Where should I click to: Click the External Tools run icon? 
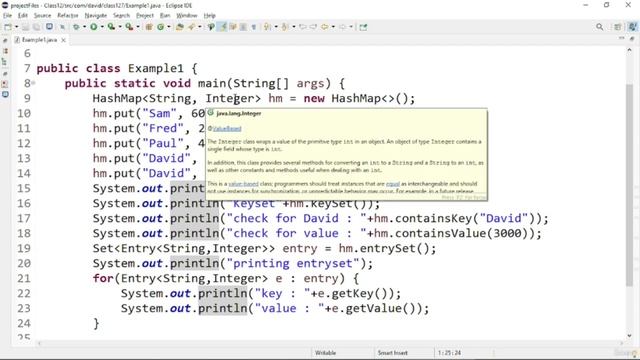tap(129, 27)
